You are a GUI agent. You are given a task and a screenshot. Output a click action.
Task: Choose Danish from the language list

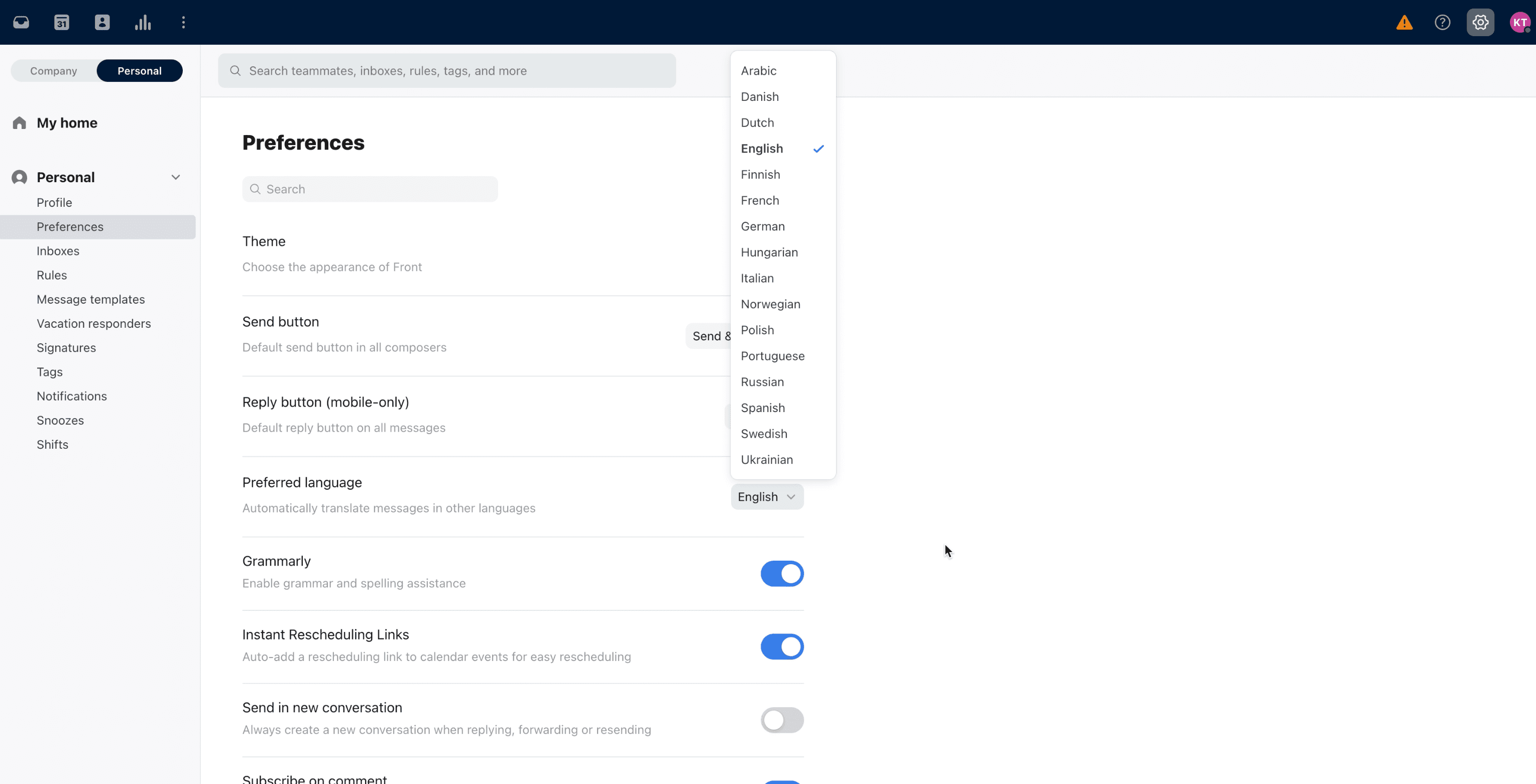tap(782, 96)
